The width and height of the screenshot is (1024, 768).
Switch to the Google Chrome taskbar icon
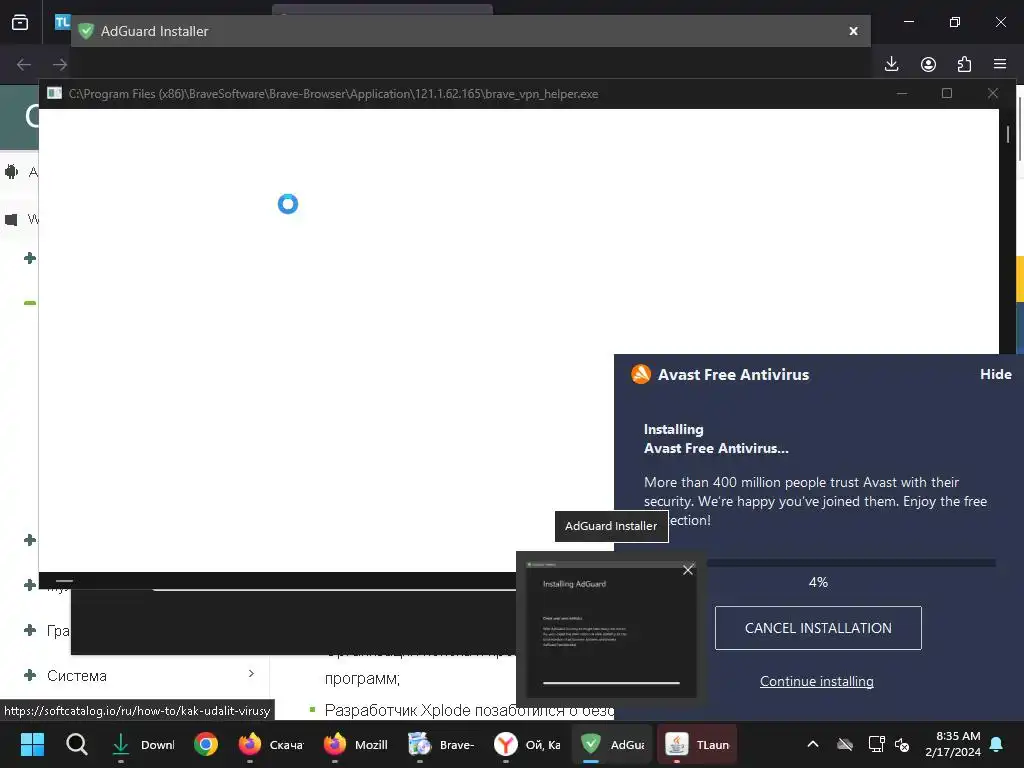tap(206, 744)
